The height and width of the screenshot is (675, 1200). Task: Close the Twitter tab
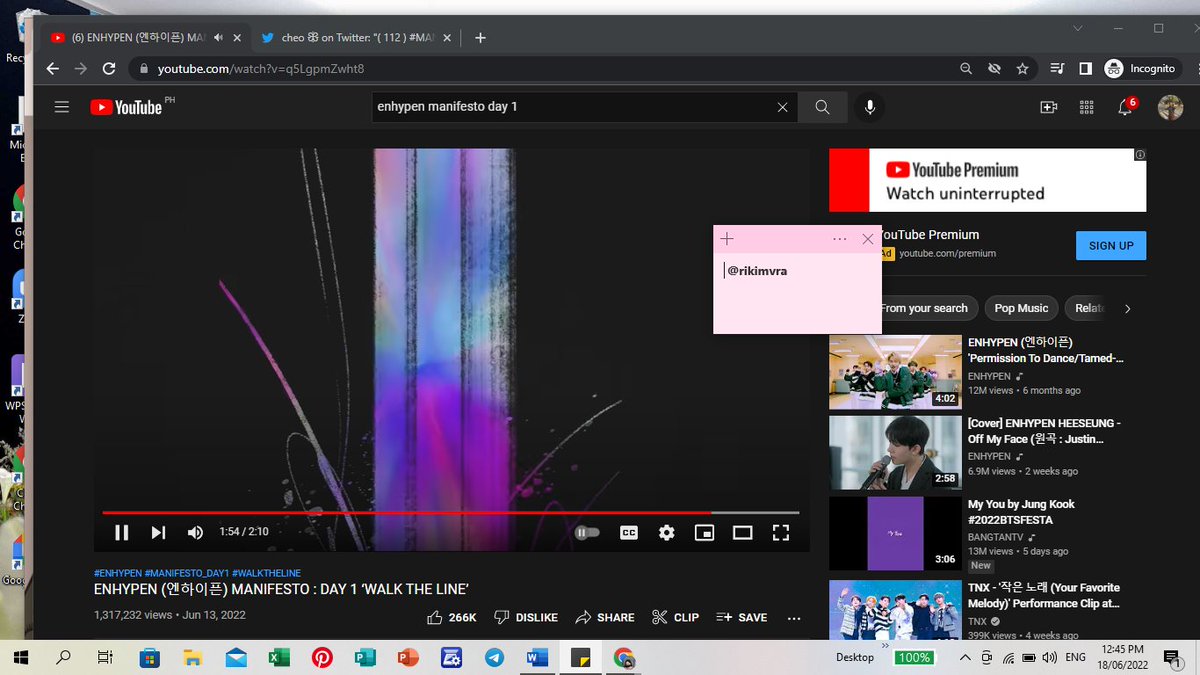(x=445, y=38)
